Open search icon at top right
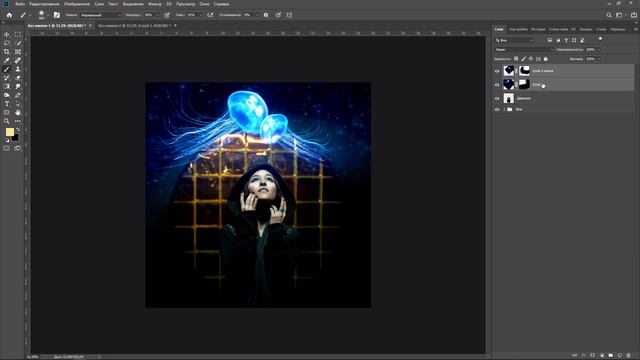Viewport: 640px width, 360px height. [x=609, y=15]
